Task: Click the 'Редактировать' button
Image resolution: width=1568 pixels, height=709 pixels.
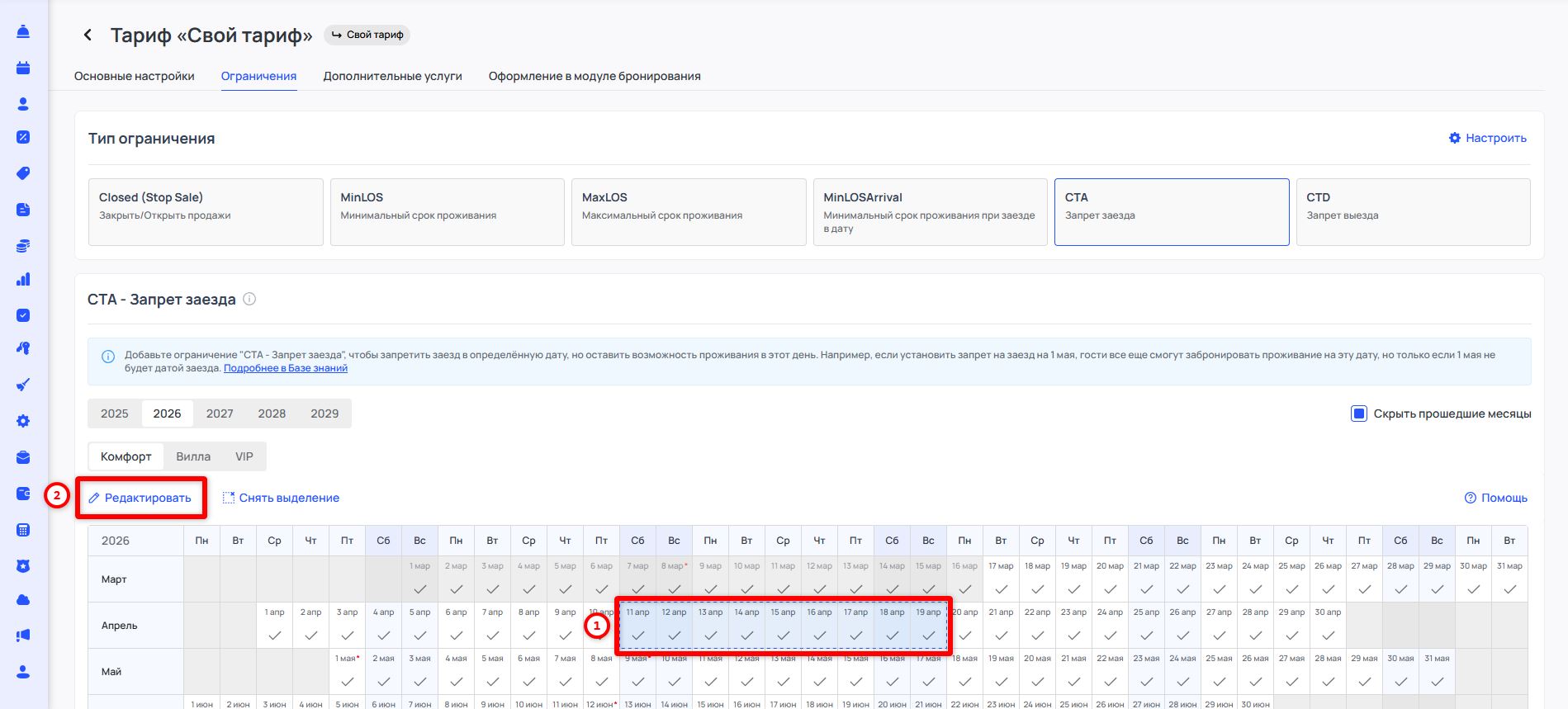Action: coord(140,498)
